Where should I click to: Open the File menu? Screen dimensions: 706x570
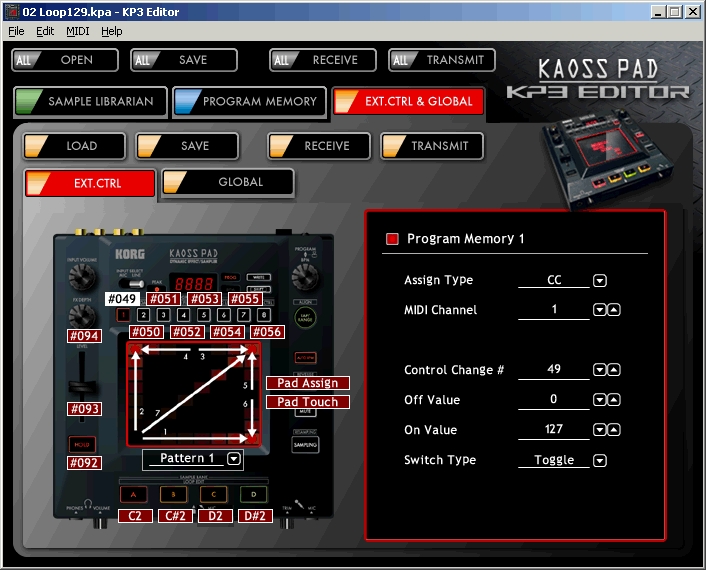16,31
